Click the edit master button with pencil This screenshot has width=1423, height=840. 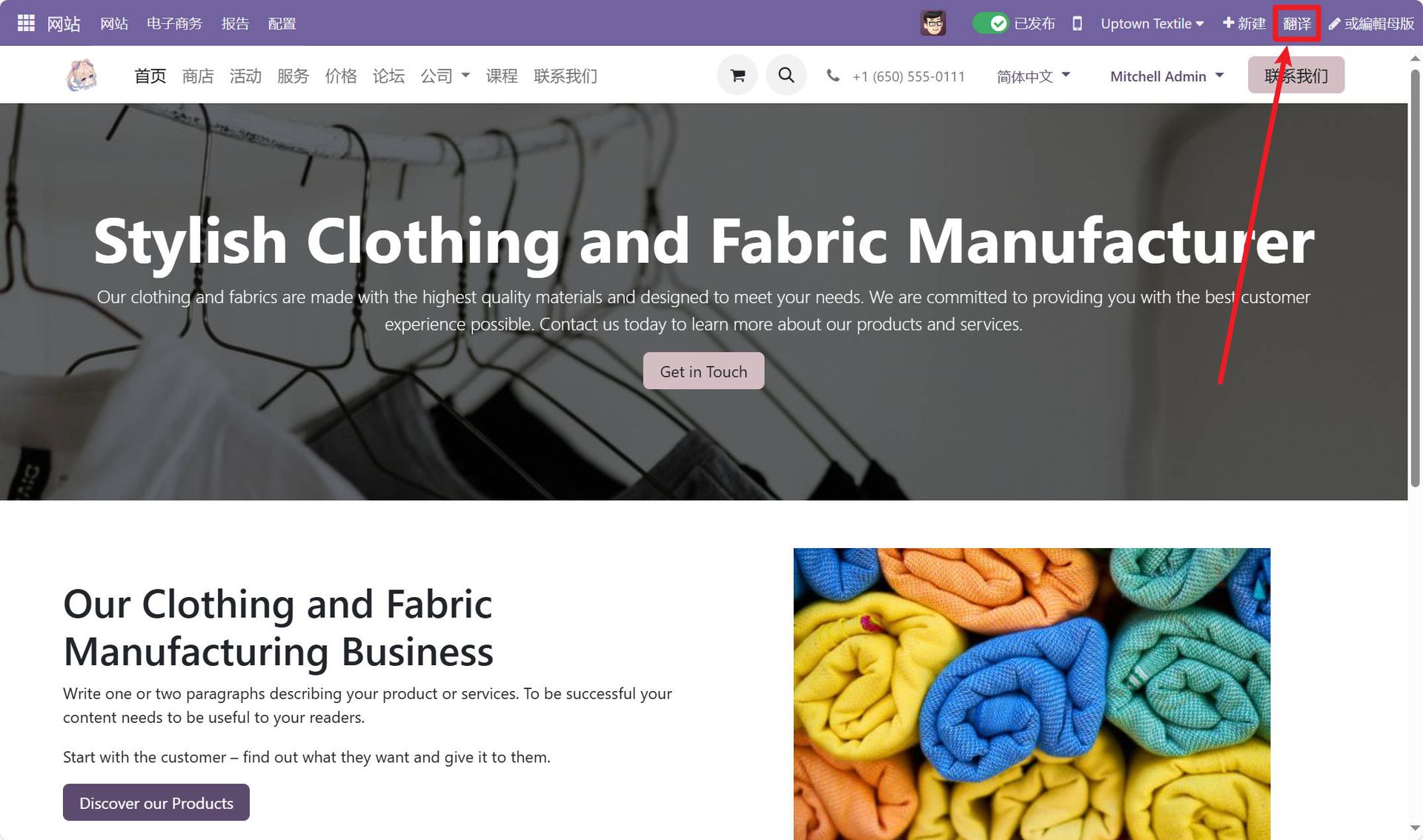point(1371,24)
